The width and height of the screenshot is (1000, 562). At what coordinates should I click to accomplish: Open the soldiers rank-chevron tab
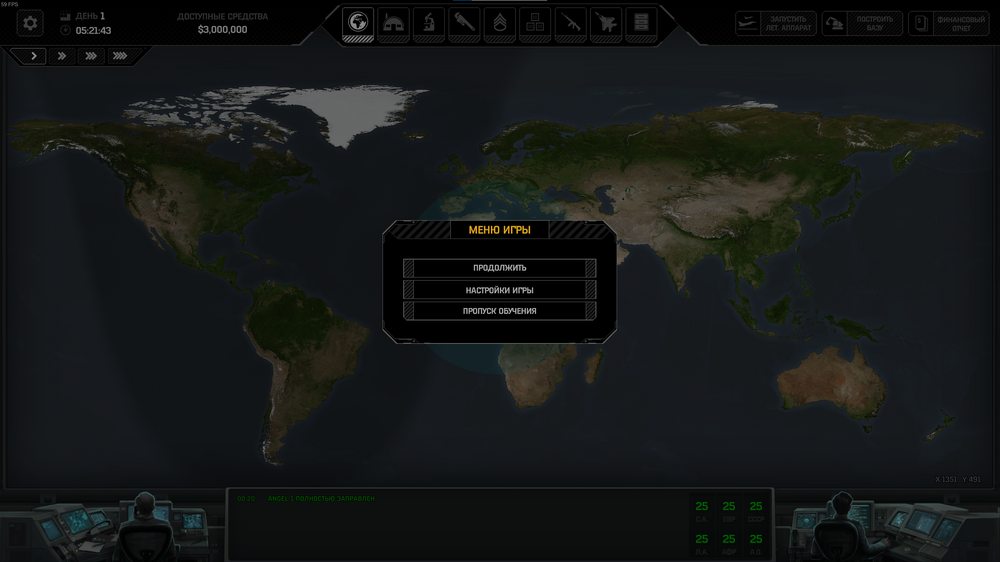click(x=499, y=24)
